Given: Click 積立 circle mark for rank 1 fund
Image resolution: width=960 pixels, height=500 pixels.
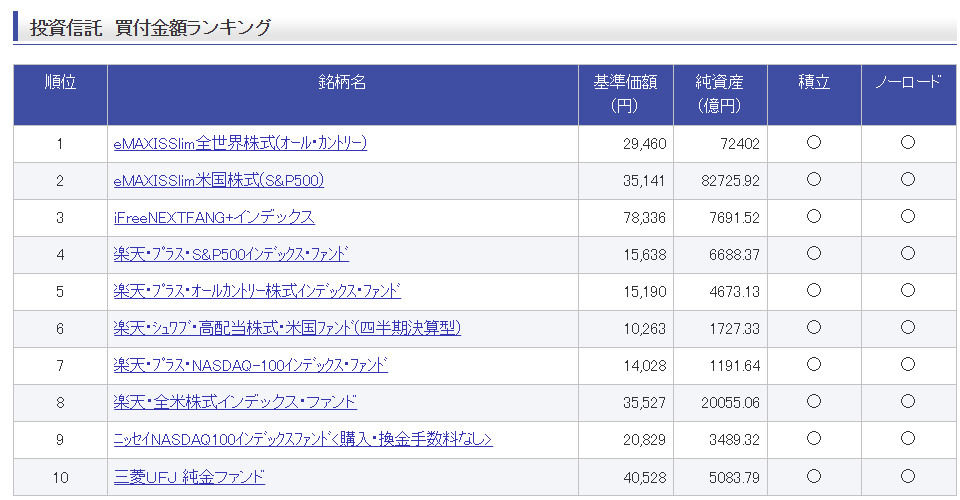Looking at the screenshot, I should point(814,143).
